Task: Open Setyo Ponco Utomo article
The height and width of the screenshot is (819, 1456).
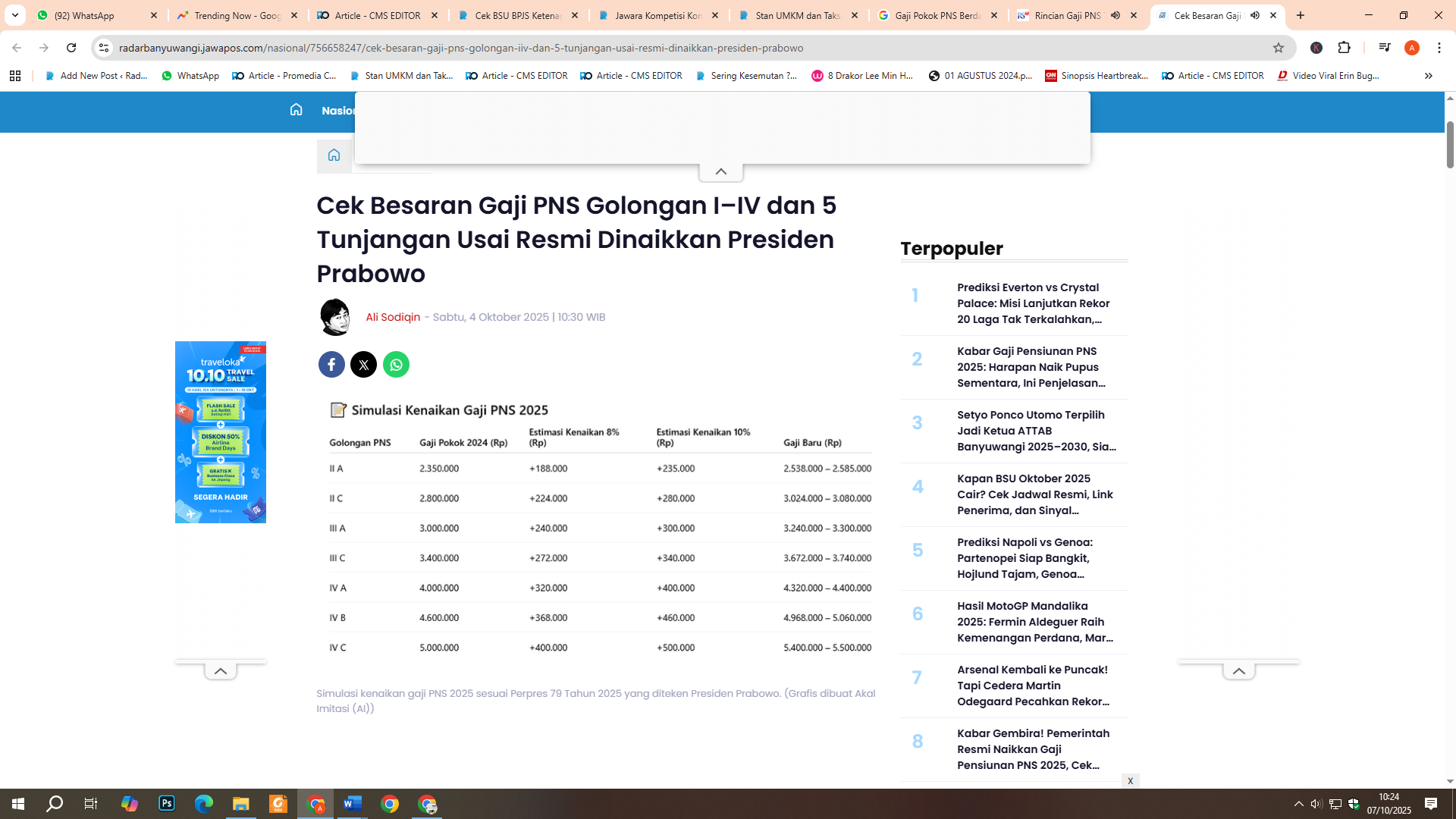Action: pos(1037,431)
